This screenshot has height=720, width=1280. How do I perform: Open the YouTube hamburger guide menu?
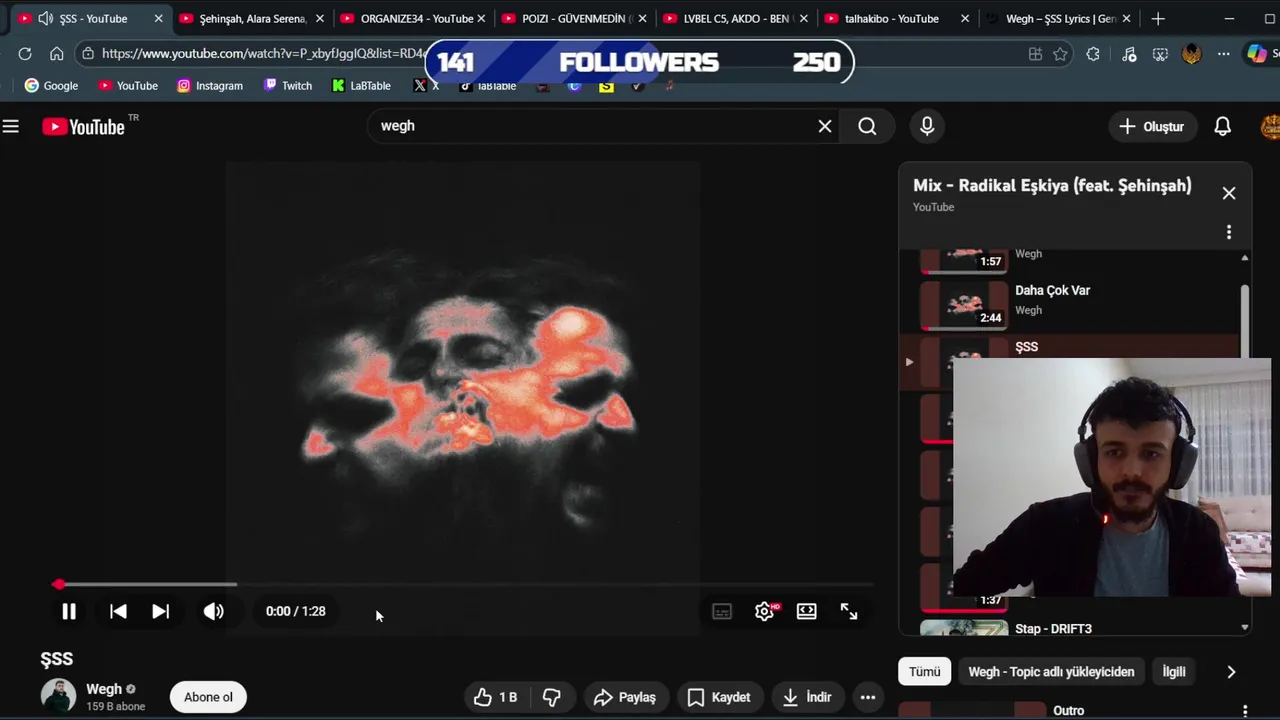click(11, 126)
